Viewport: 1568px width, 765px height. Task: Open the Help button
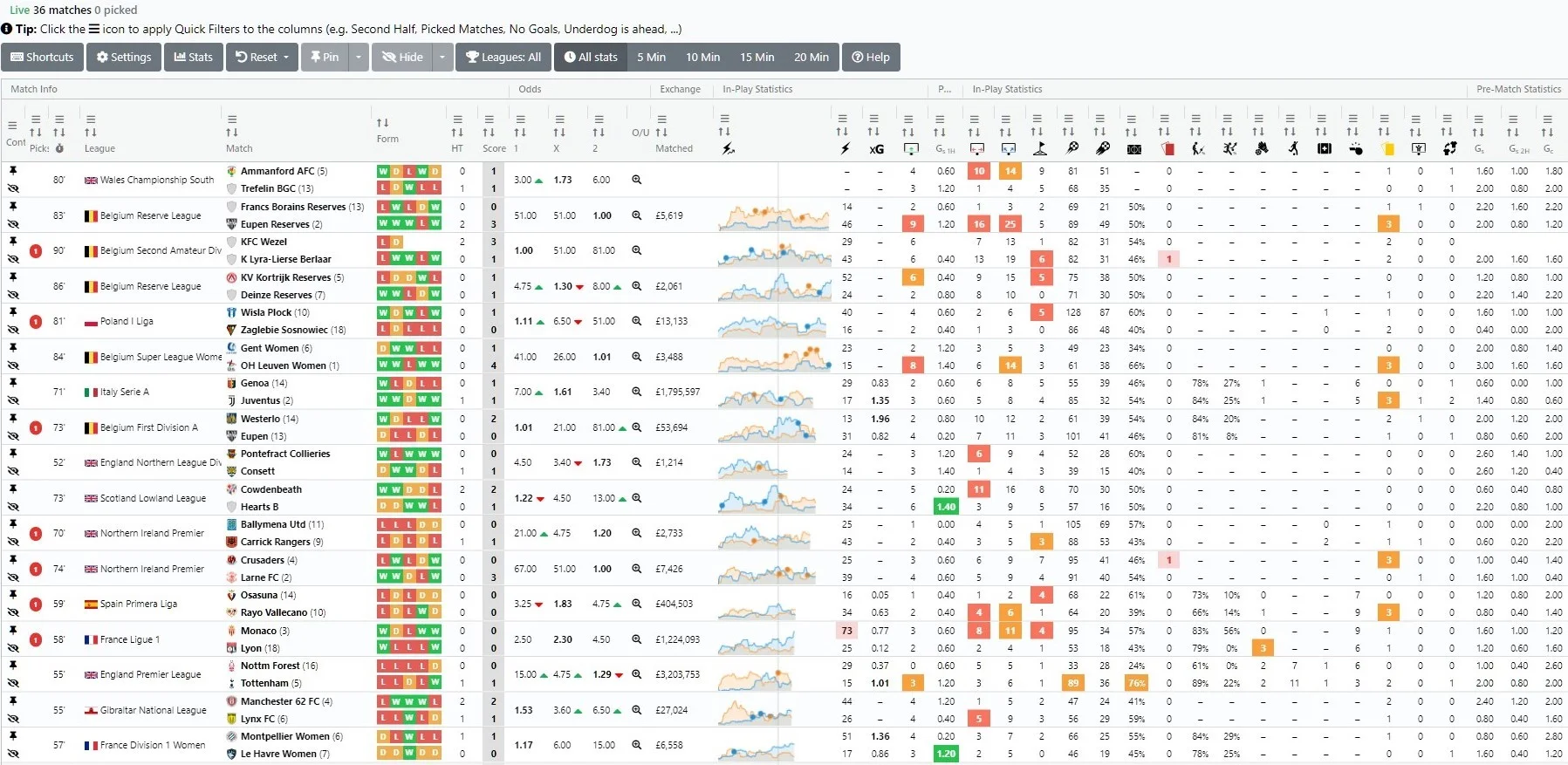pos(871,57)
